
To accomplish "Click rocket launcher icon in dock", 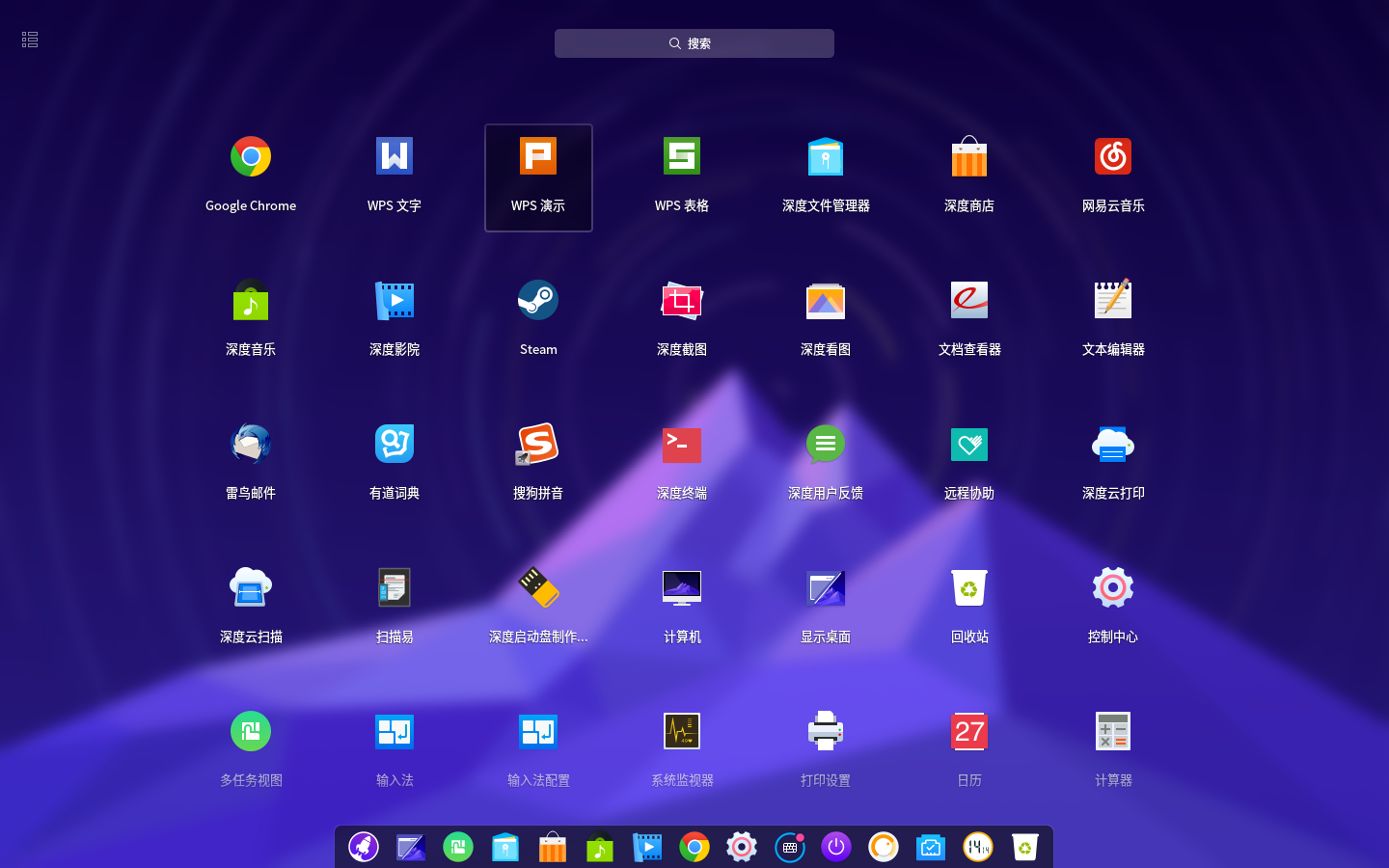I will [x=364, y=847].
